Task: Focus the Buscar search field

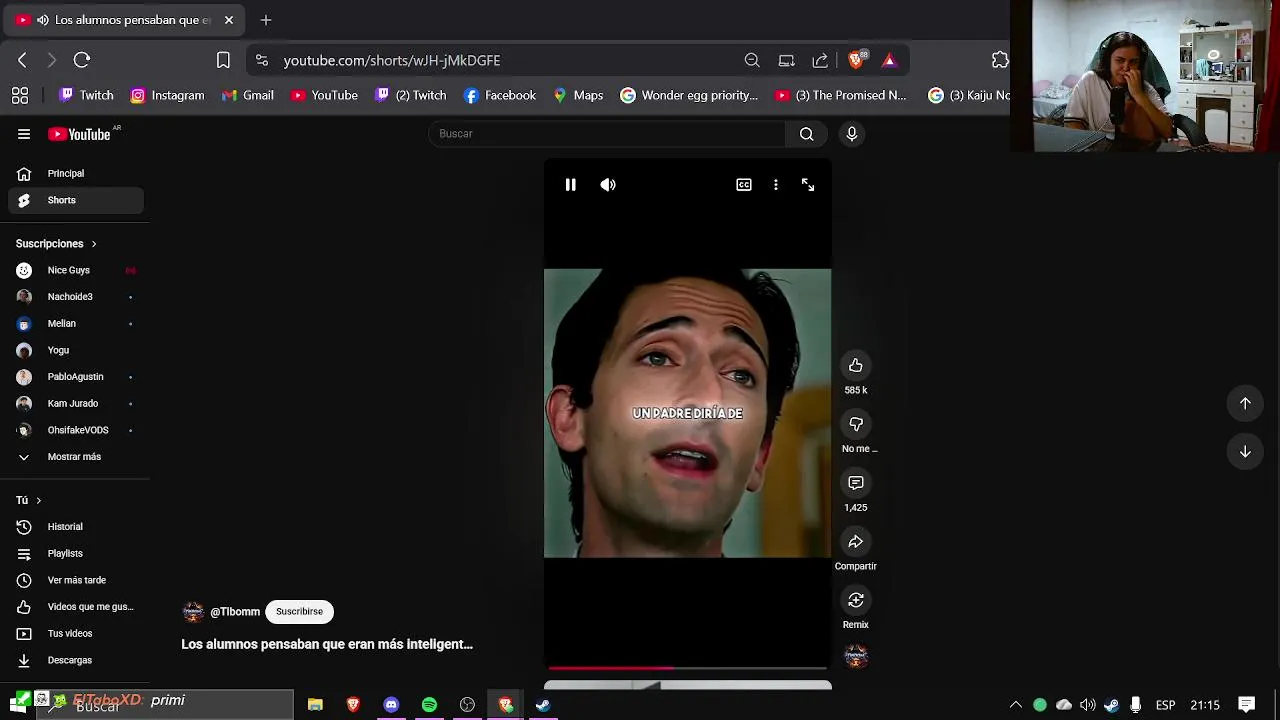Action: click(x=607, y=134)
